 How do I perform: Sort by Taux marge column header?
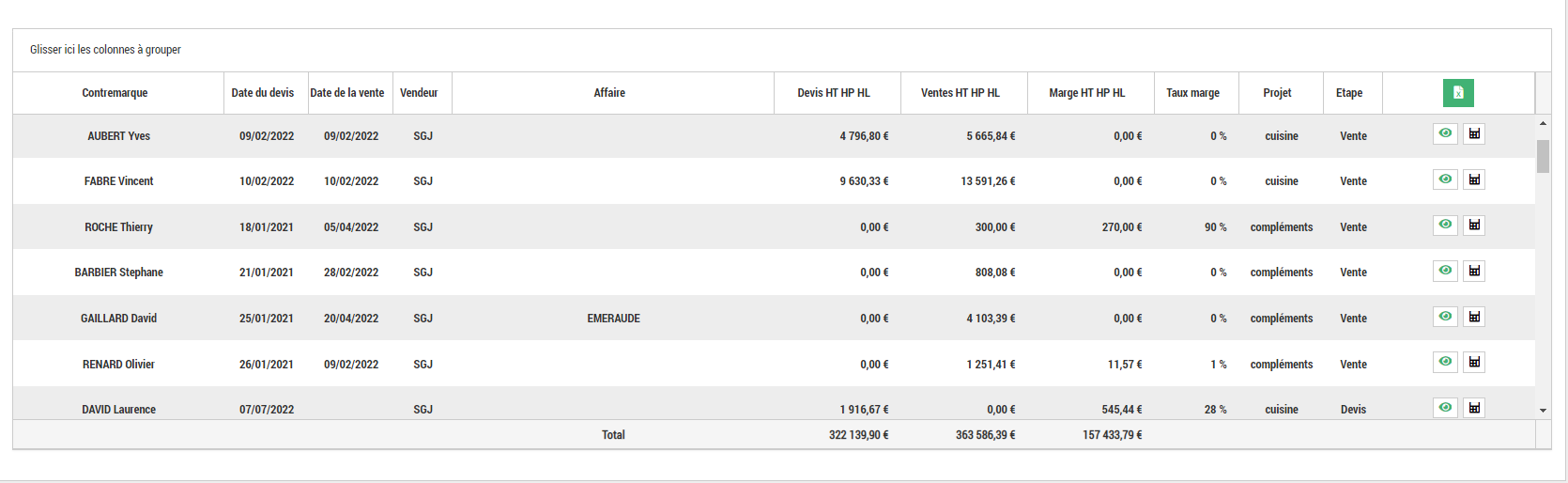[1192, 93]
